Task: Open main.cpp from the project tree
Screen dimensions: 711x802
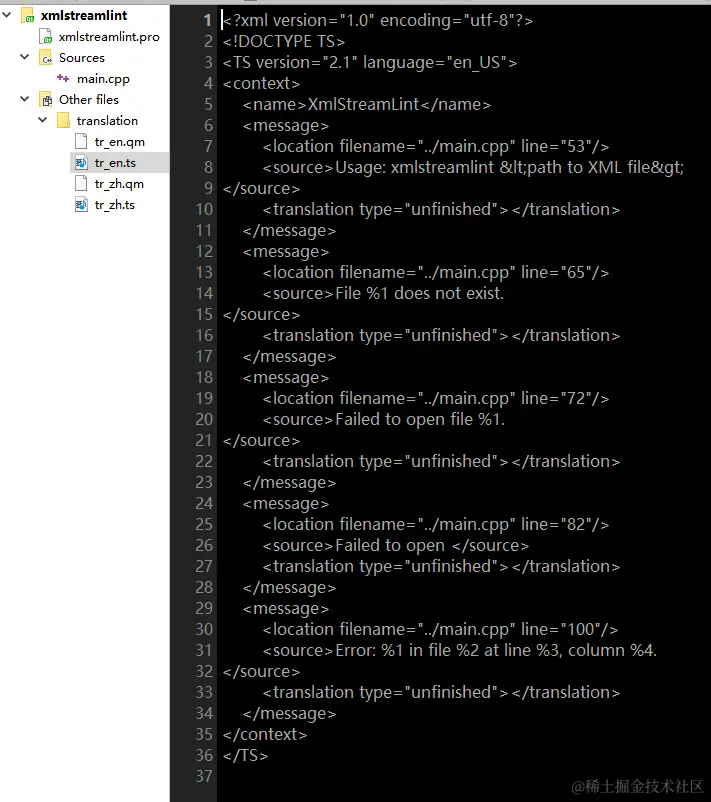Action: 103,79
